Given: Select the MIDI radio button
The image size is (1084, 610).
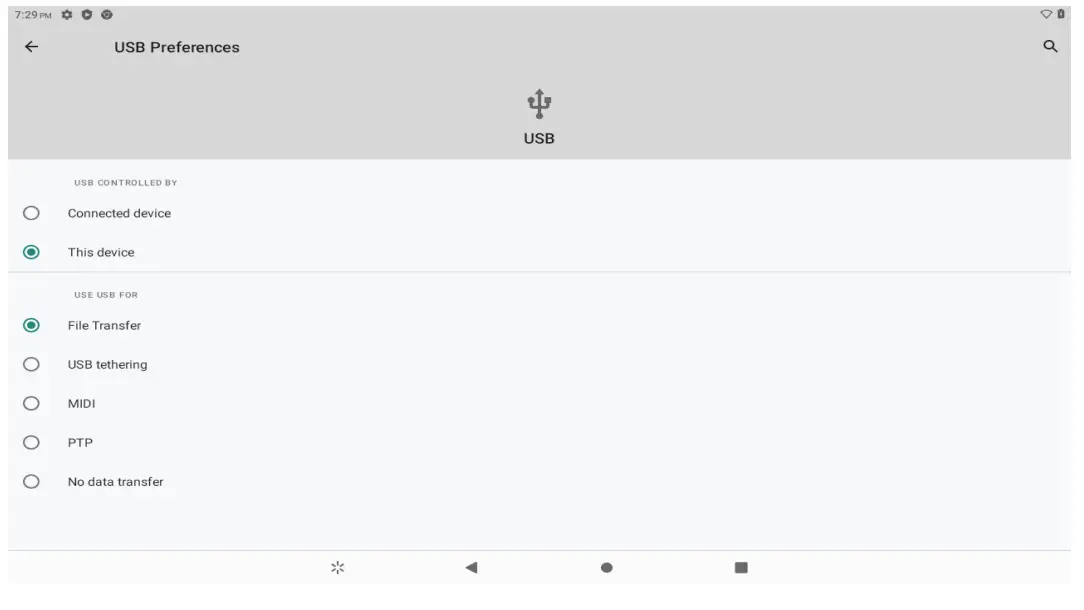Looking at the screenshot, I should pos(31,403).
